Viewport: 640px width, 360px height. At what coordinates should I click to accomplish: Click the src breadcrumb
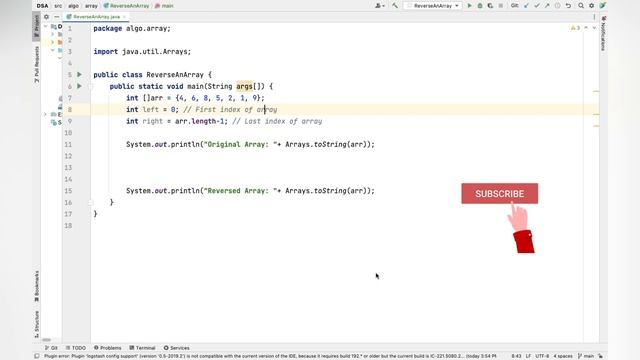pos(58,6)
